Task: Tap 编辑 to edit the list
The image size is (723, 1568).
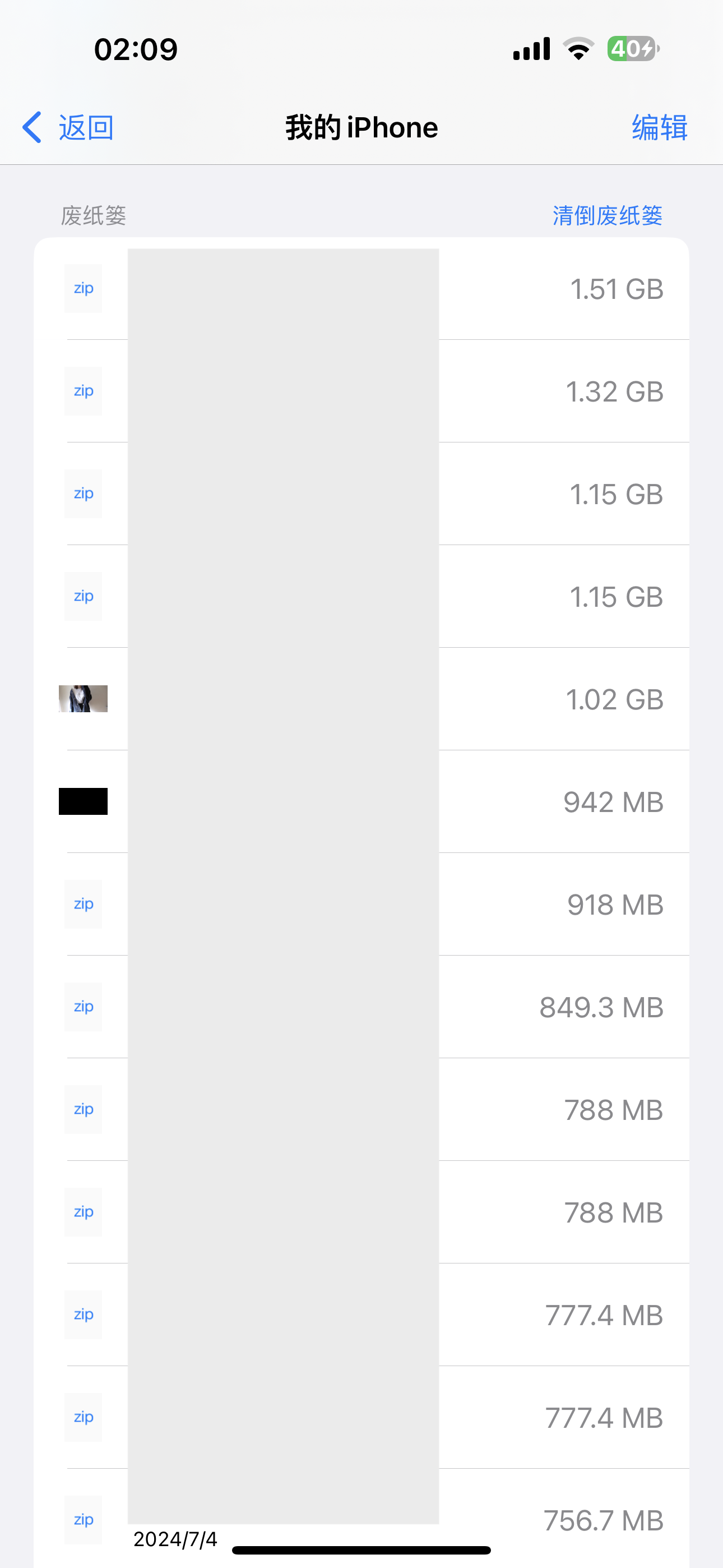Action: pyautogui.click(x=659, y=128)
